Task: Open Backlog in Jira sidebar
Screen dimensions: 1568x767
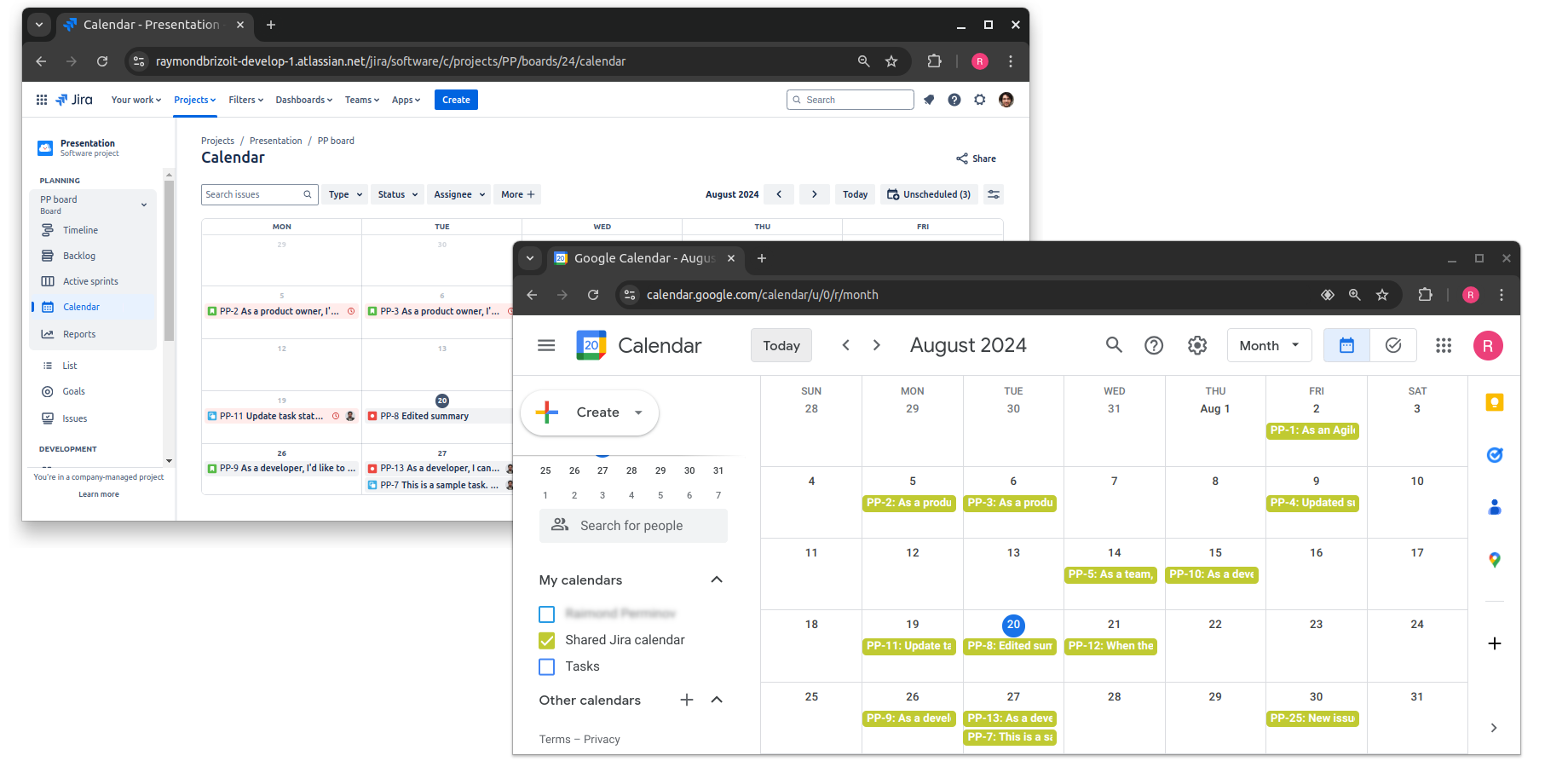Action: [79, 256]
